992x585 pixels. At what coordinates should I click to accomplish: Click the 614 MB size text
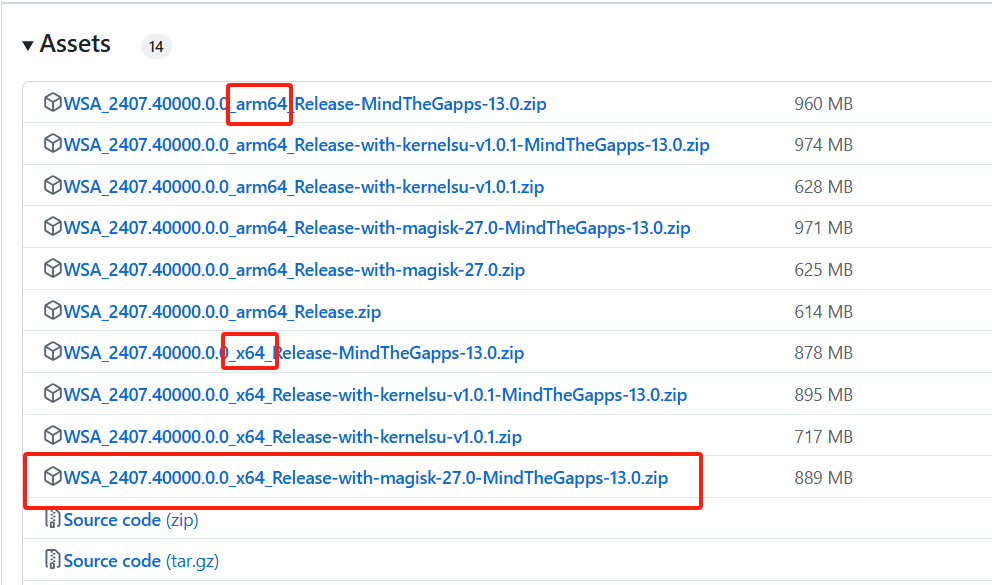(x=824, y=312)
